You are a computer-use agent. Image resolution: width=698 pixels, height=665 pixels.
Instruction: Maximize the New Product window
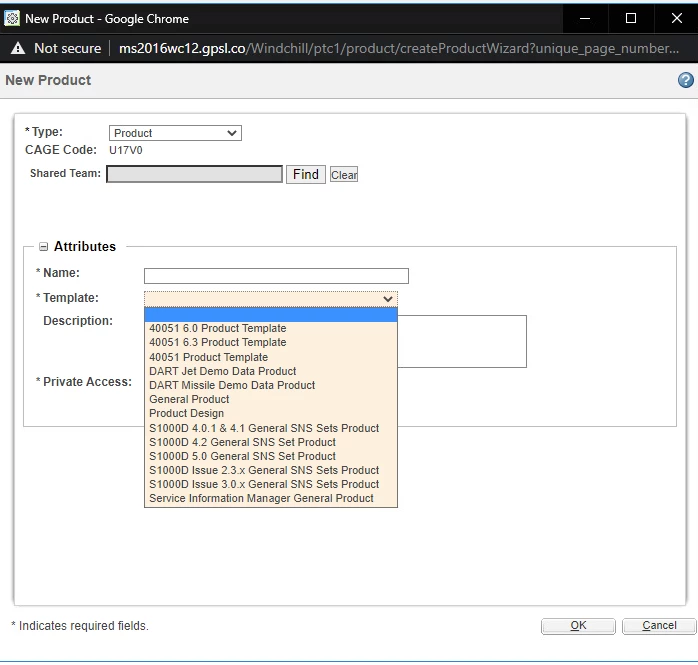(631, 18)
